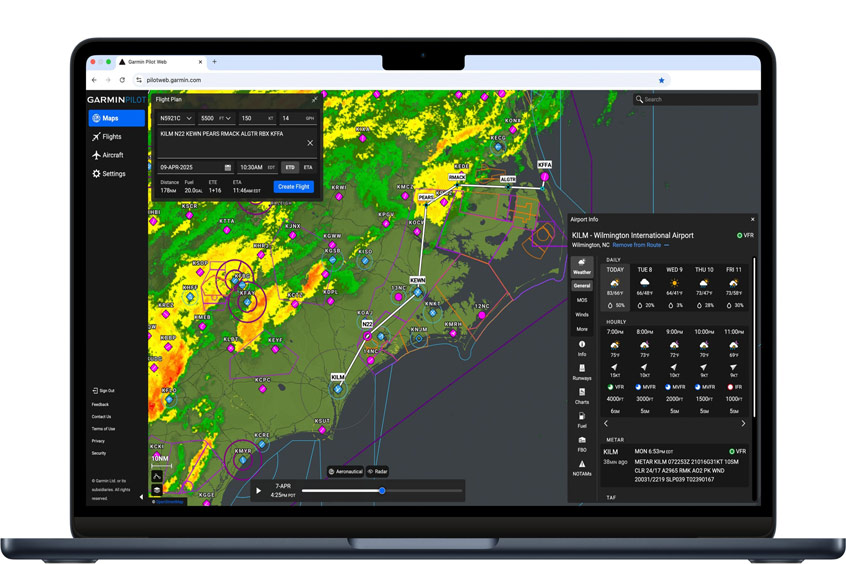This screenshot has width=846, height=564.
Task: Expand the 5500 FT altitude dropdown
Action: [x=216, y=119]
